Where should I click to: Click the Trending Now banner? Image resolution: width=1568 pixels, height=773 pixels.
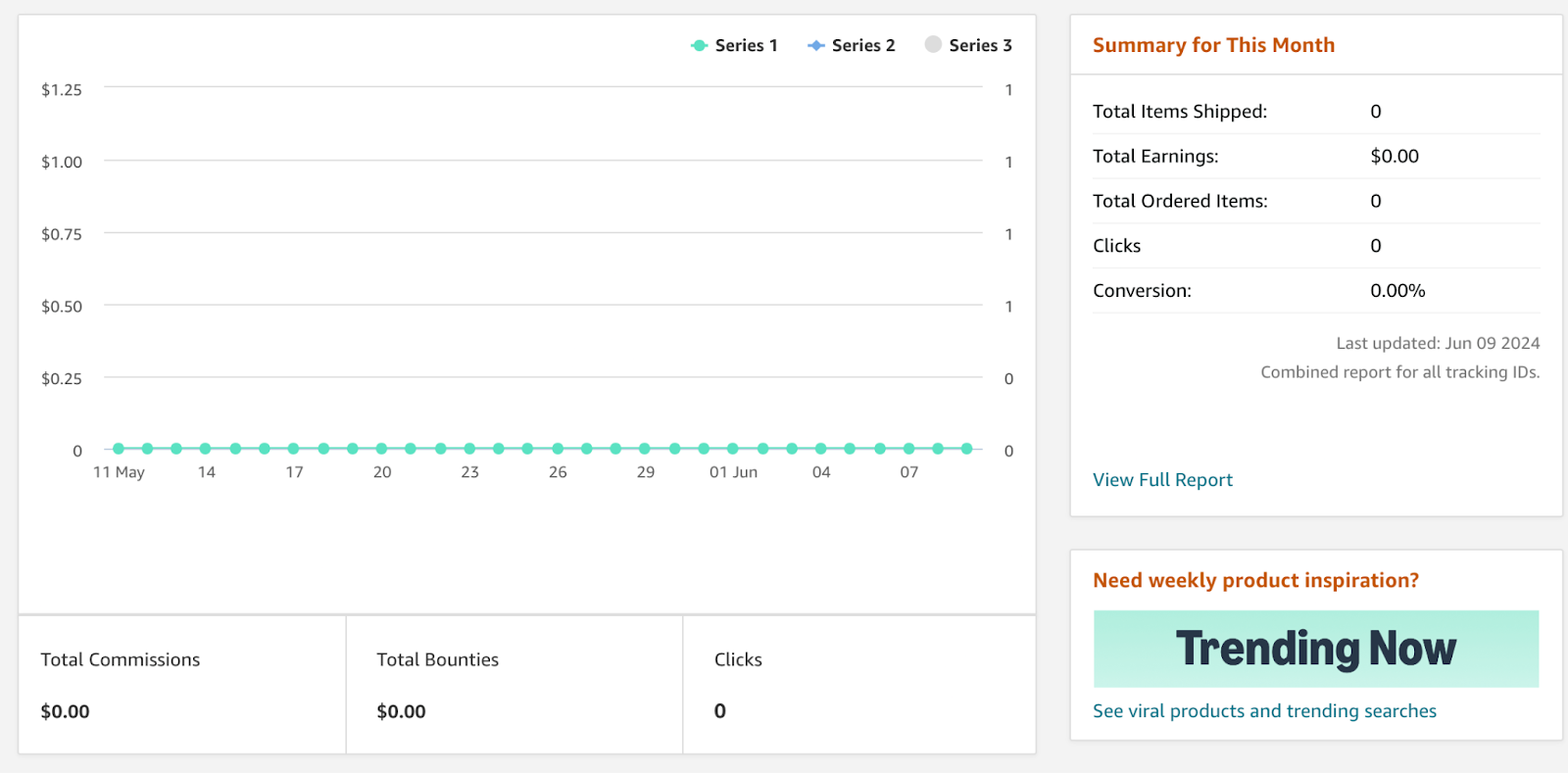pos(1315,649)
